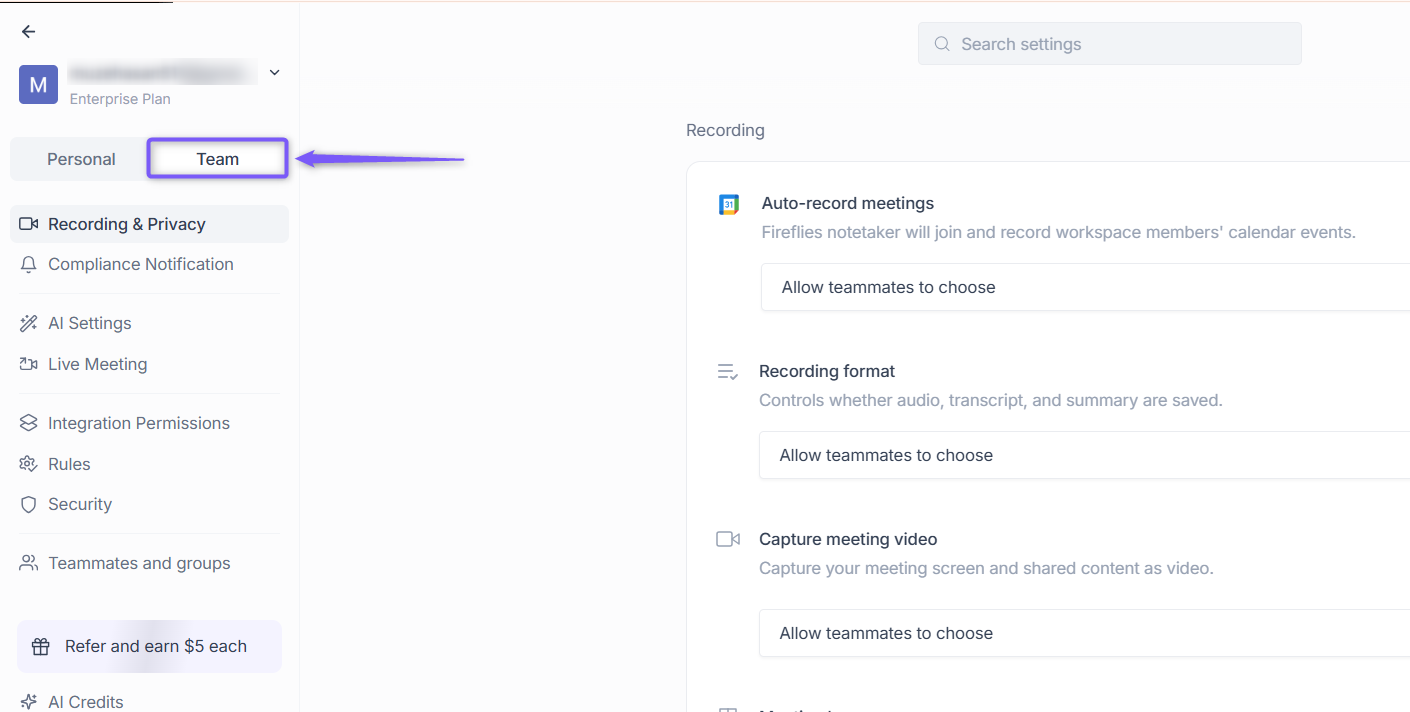This screenshot has width=1410, height=712.
Task: Click the Live Meeting camera icon
Action: tap(29, 365)
